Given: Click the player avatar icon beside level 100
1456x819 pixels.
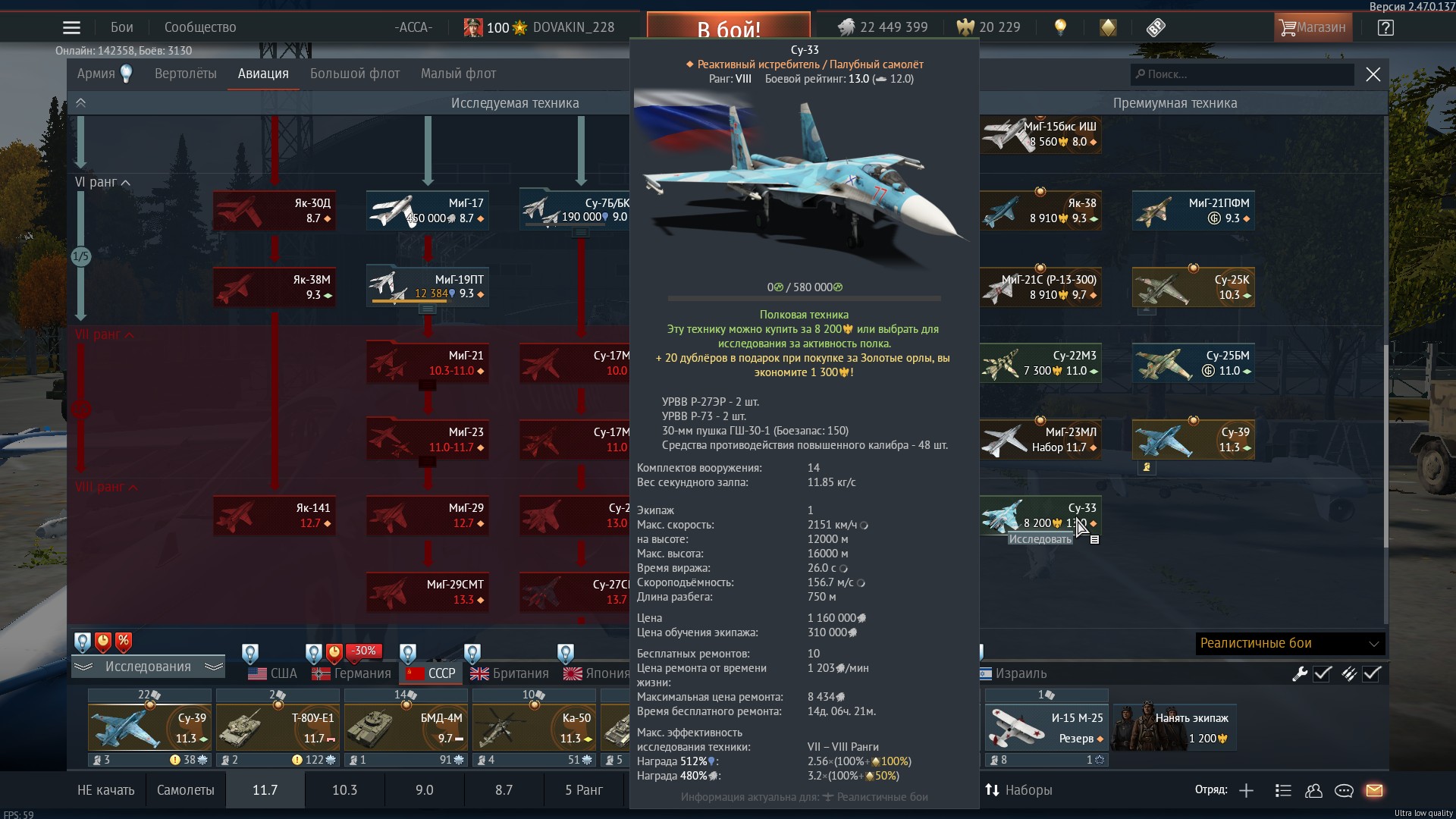Looking at the screenshot, I should click(473, 27).
